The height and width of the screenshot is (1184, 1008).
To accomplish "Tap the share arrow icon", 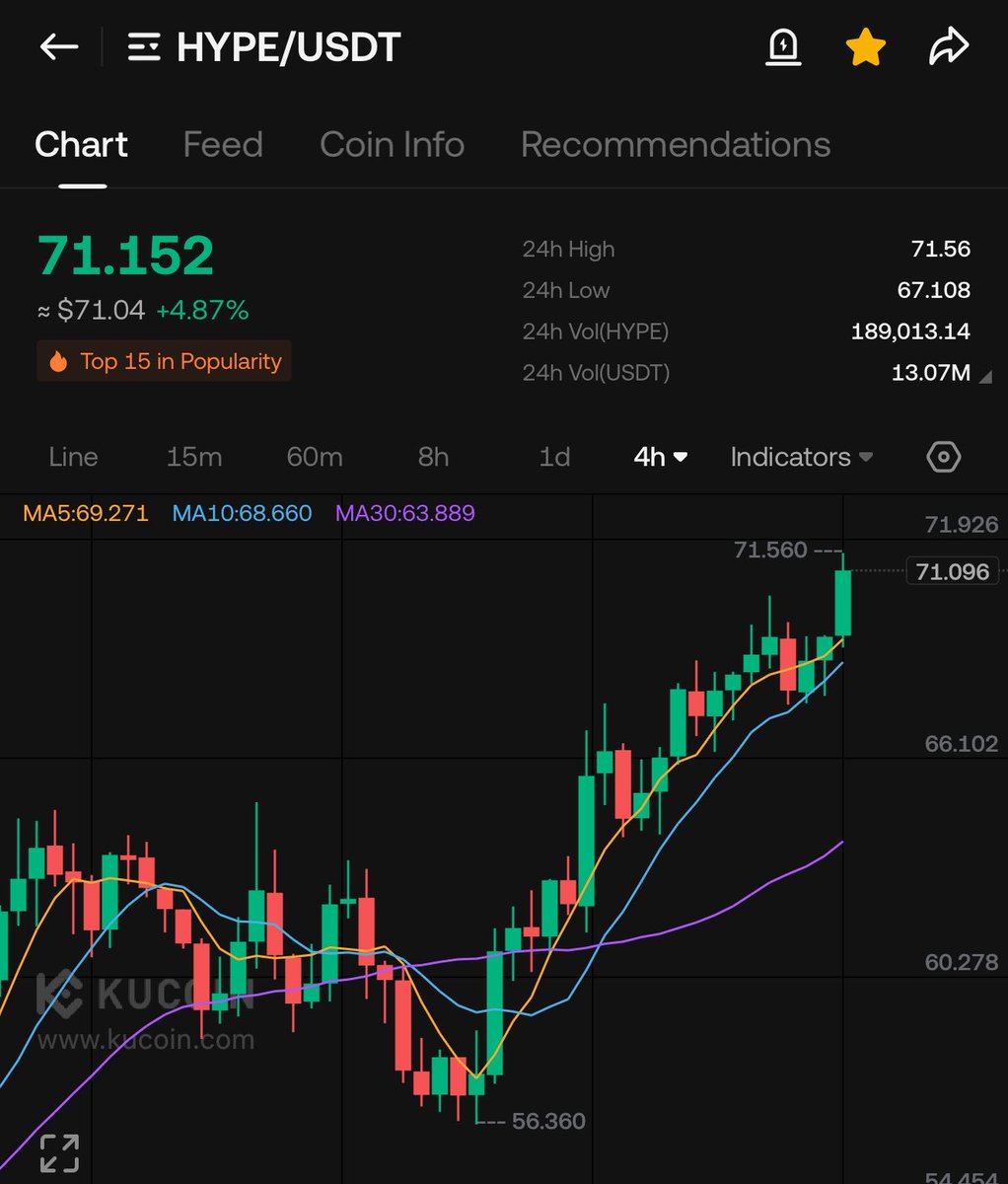I will tap(949, 47).
